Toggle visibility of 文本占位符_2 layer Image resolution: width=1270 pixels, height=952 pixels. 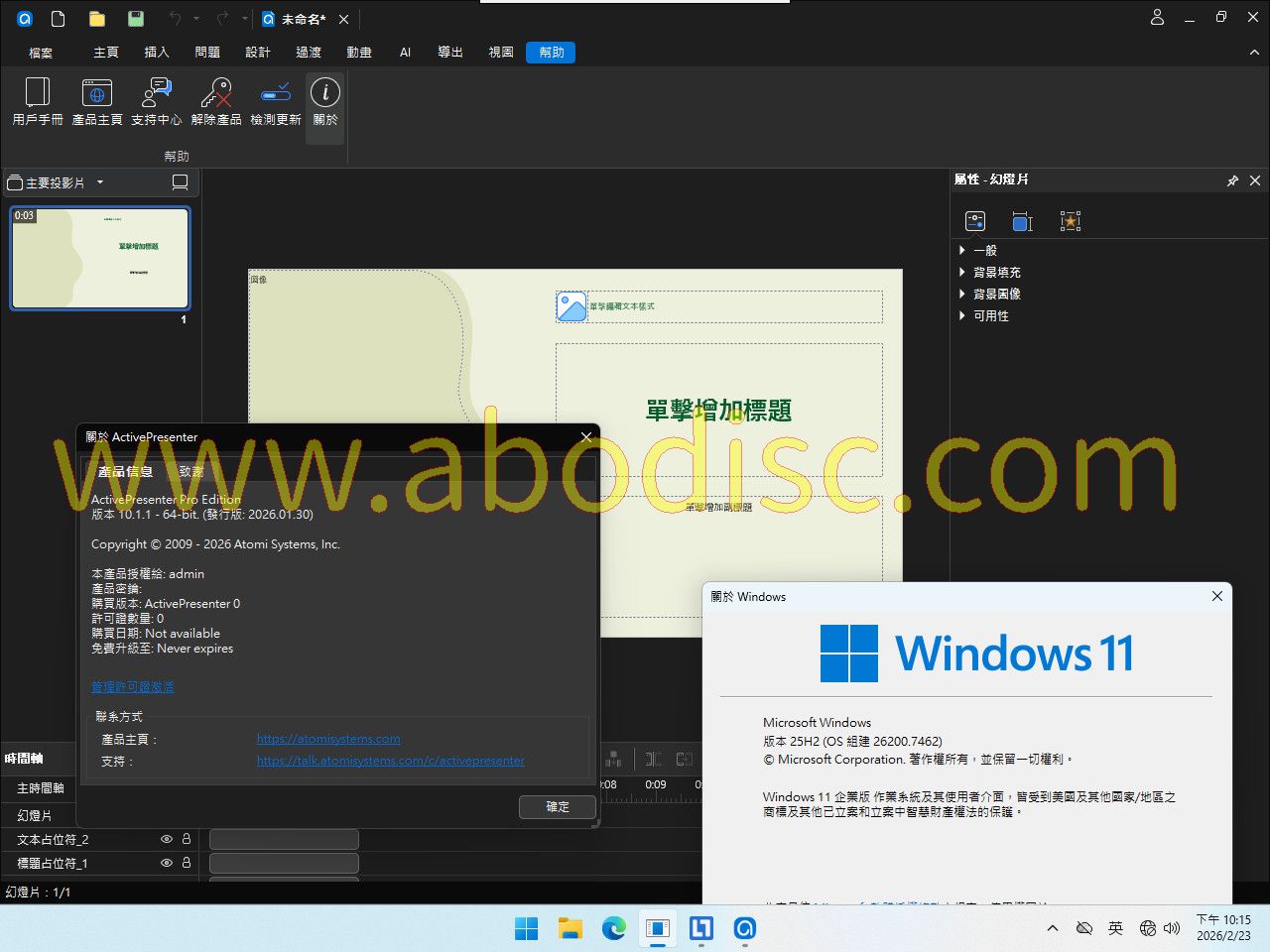(x=167, y=839)
